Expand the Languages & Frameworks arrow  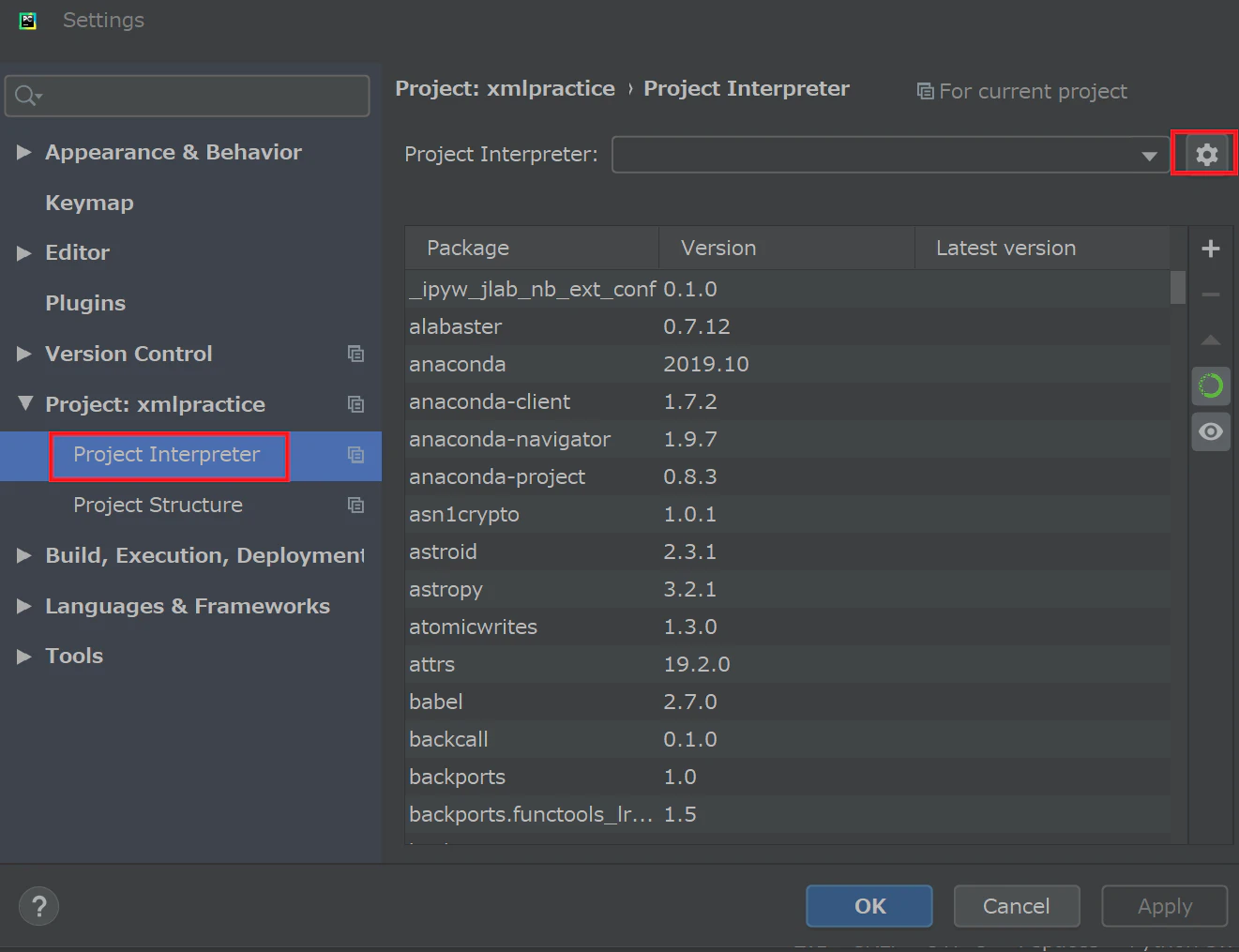click(x=24, y=606)
